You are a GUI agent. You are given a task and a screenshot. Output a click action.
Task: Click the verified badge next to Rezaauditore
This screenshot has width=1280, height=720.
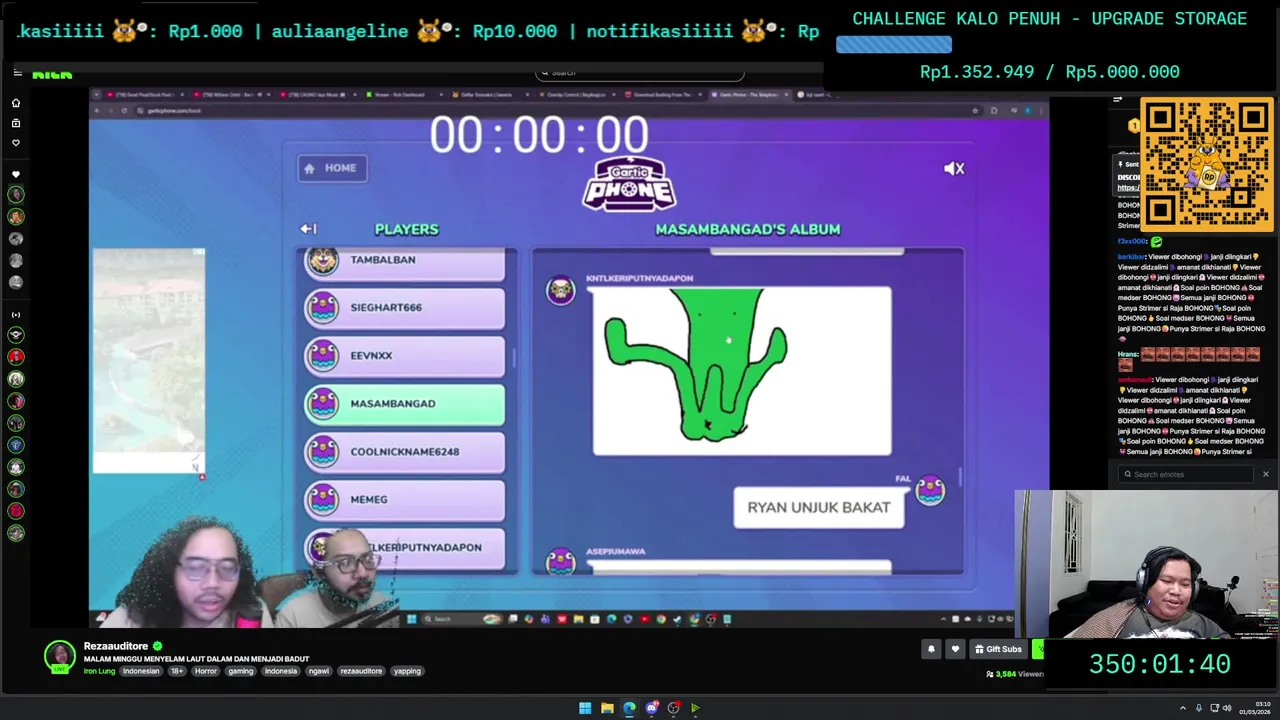click(x=157, y=646)
